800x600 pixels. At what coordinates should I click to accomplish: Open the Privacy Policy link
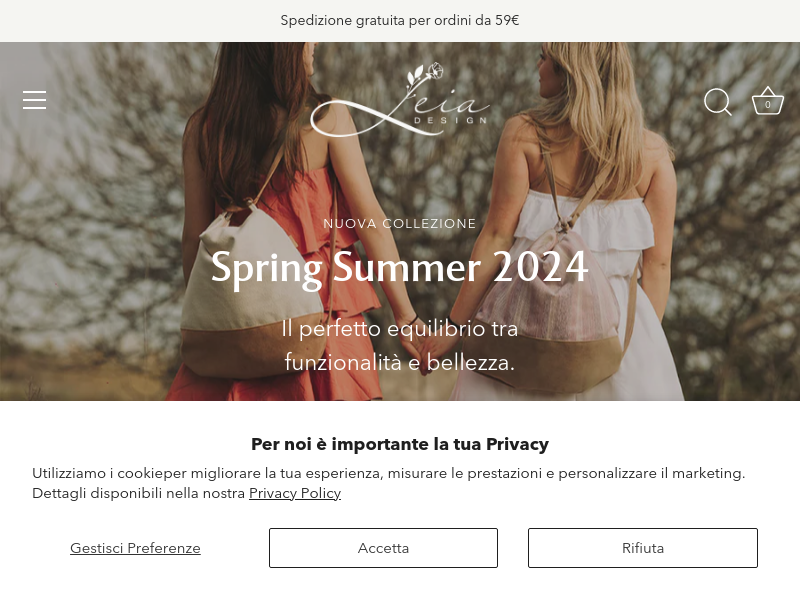click(x=295, y=493)
